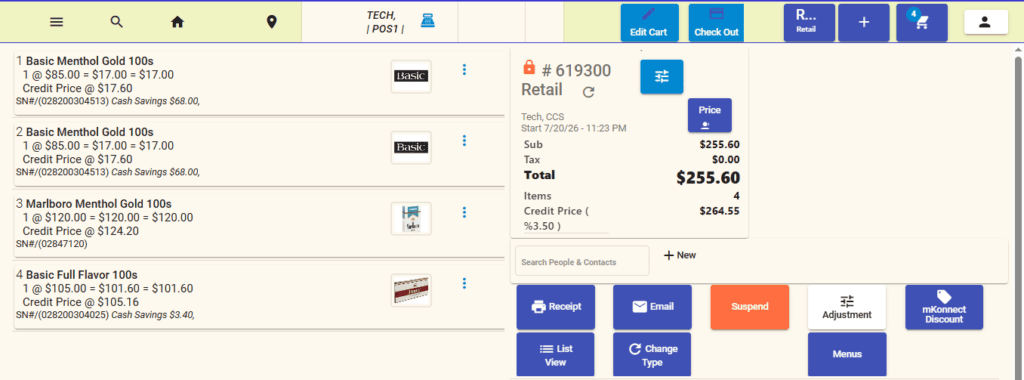The width and height of the screenshot is (1024, 380).
Task: Open the shopping cart with 4 items
Action: click(921, 23)
